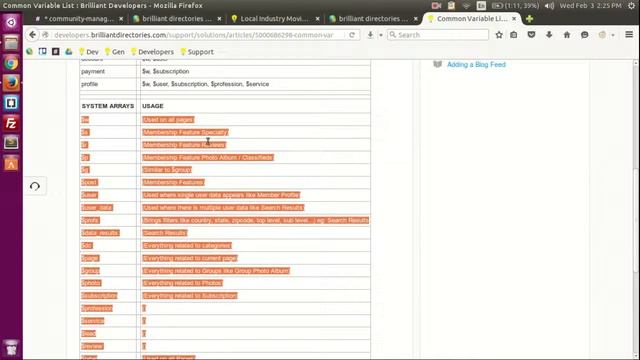Click the SYSTEM ARRAYS header cell
The height and width of the screenshot is (360, 640).
(108, 106)
